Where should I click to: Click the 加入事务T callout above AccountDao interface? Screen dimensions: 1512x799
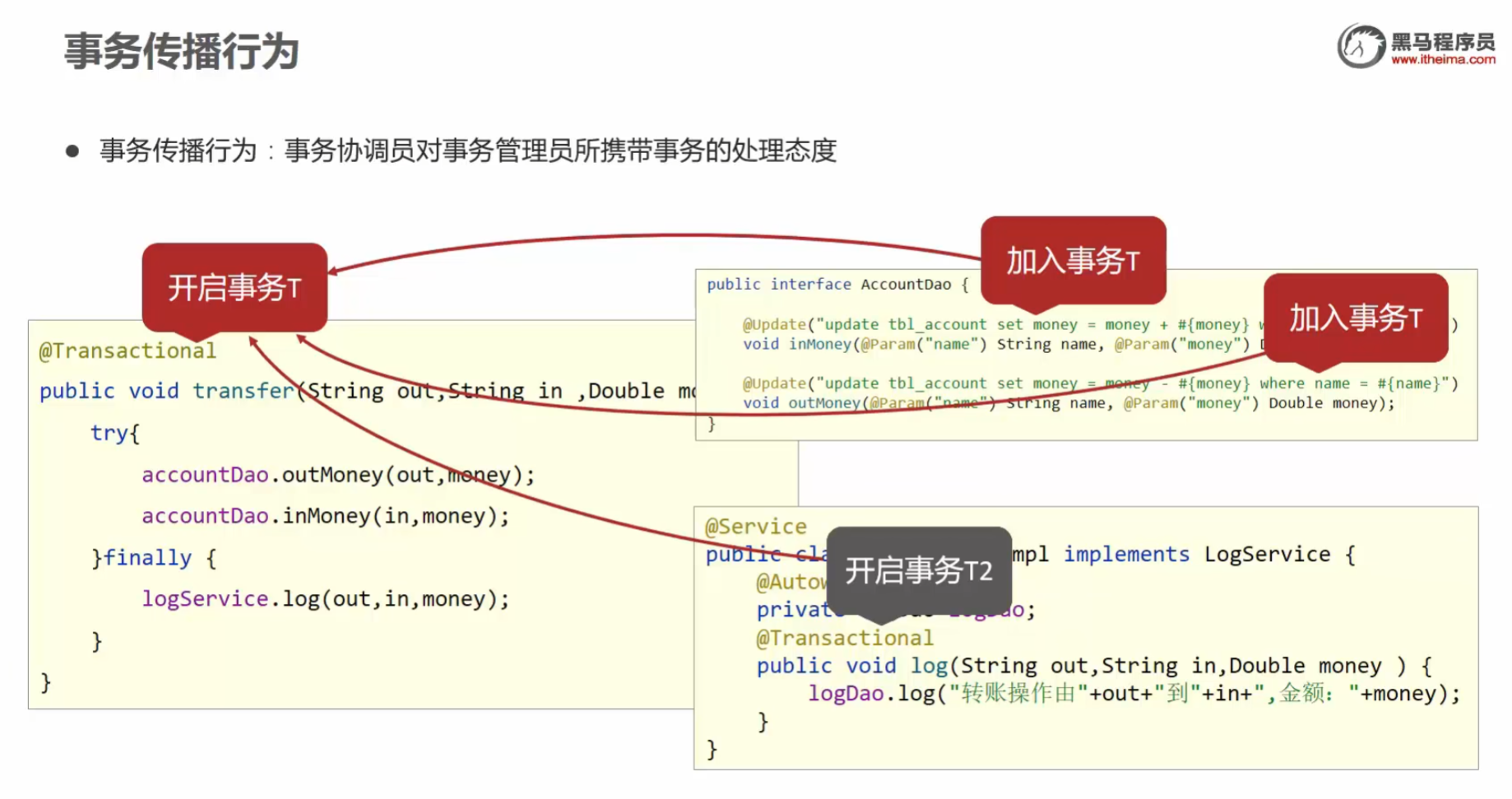[1073, 261]
